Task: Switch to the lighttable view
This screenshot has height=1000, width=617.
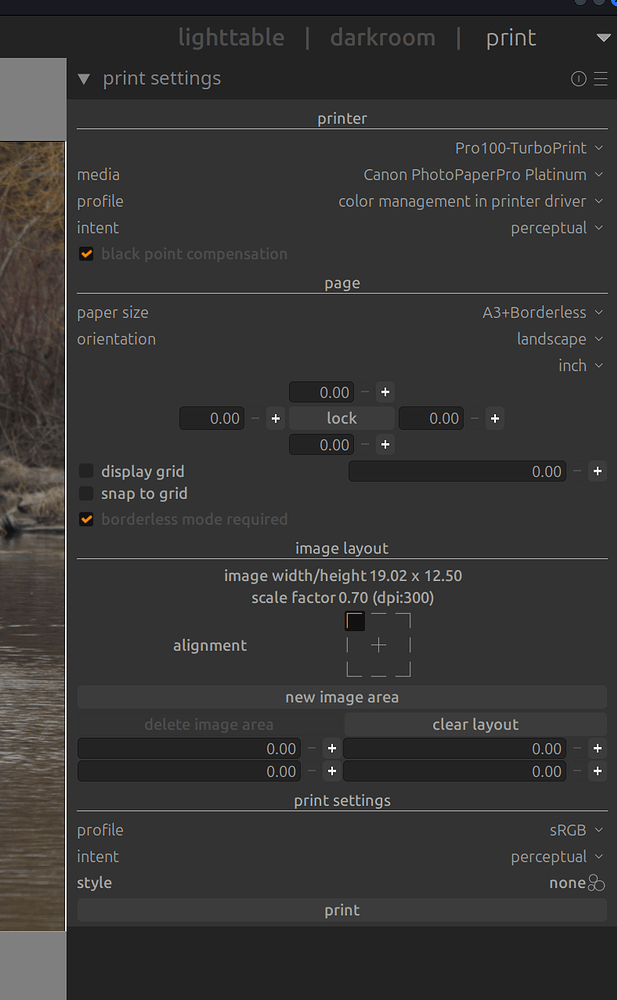Action: click(231, 37)
